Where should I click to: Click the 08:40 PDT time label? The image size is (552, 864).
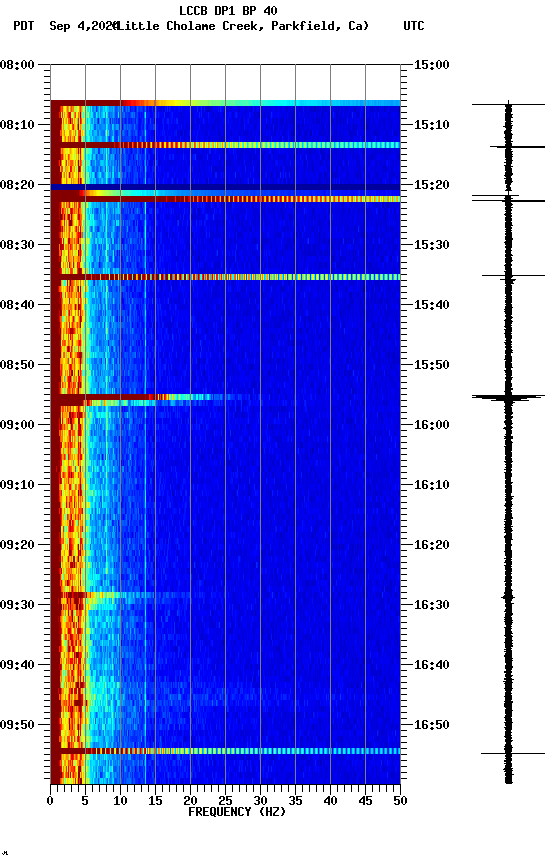click(x=17, y=305)
